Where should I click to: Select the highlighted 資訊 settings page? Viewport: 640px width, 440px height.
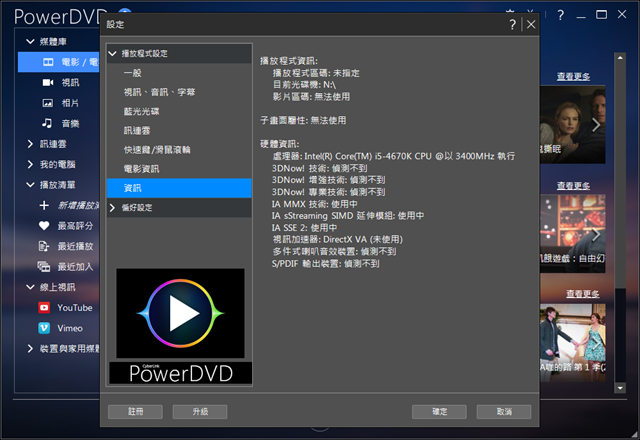[179, 188]
